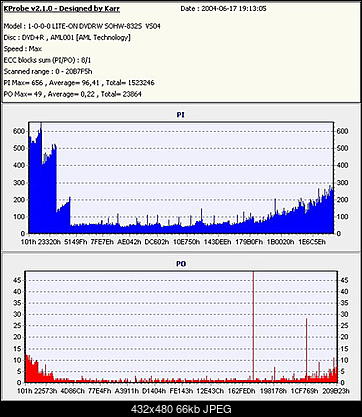Click the 1E6C5Eh axis label
Screen dimensions: 362x417
tap(312, 242)
